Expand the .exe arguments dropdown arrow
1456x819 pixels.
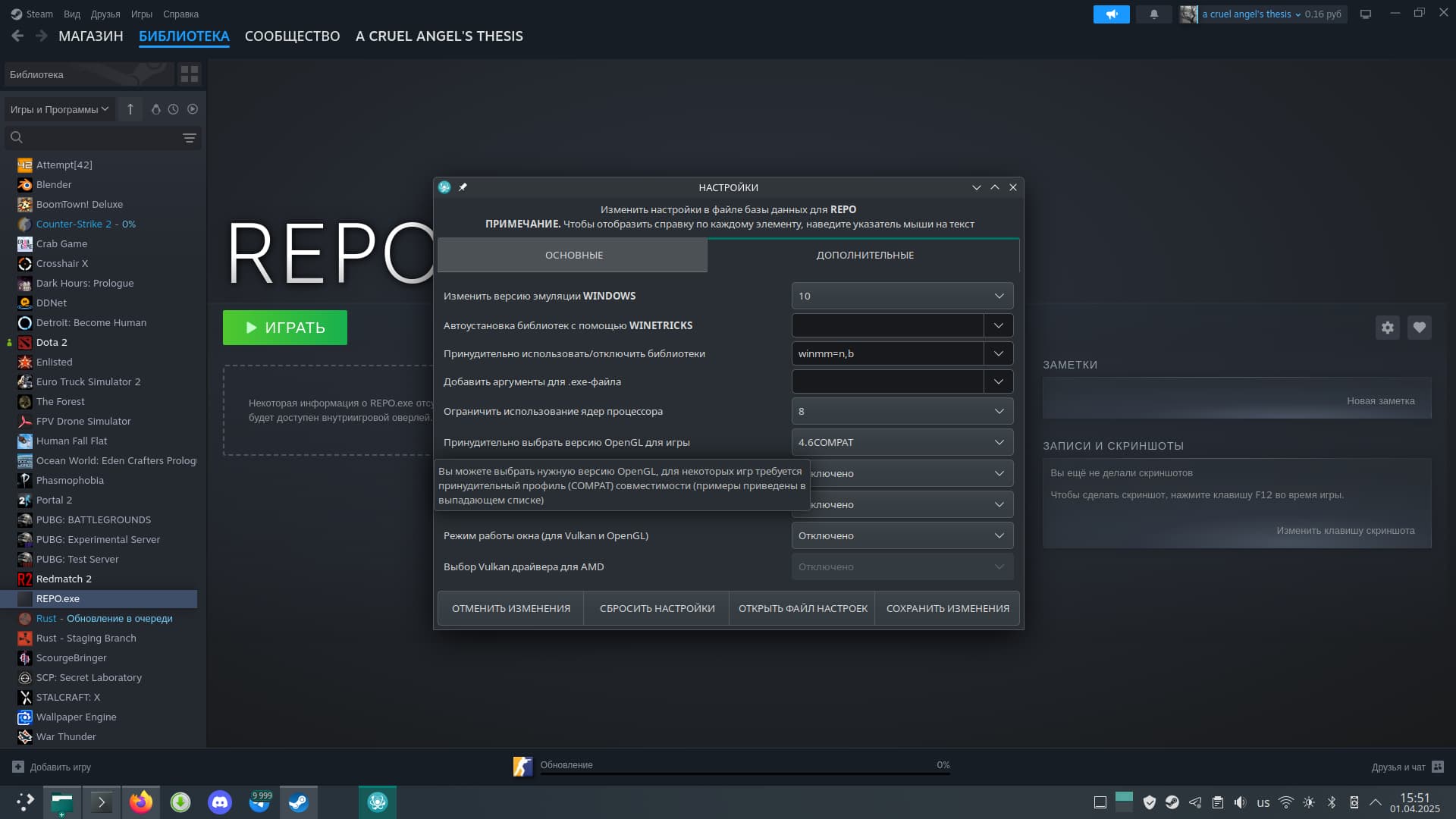(998, 381)
